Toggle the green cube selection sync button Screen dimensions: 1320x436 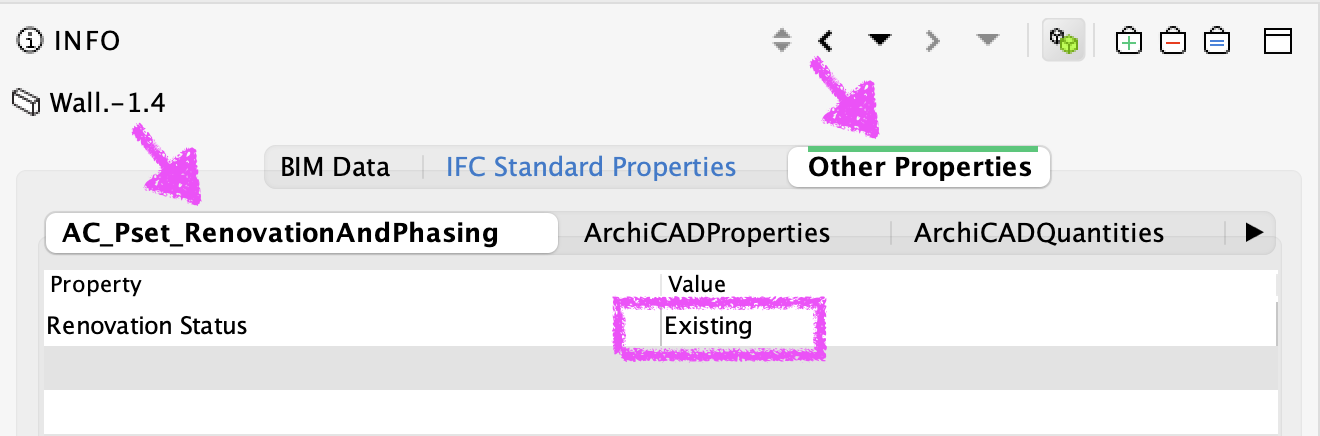(1064, 41)
